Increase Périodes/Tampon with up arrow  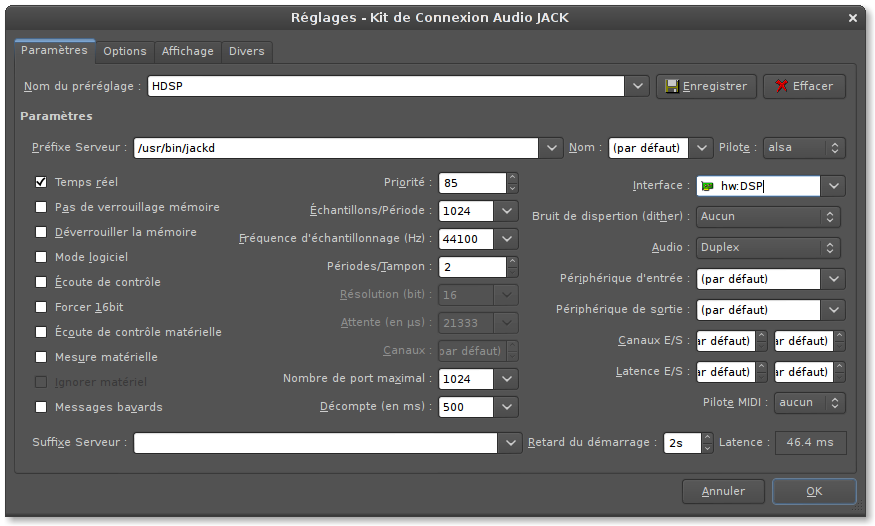click(x=513, y=262)
